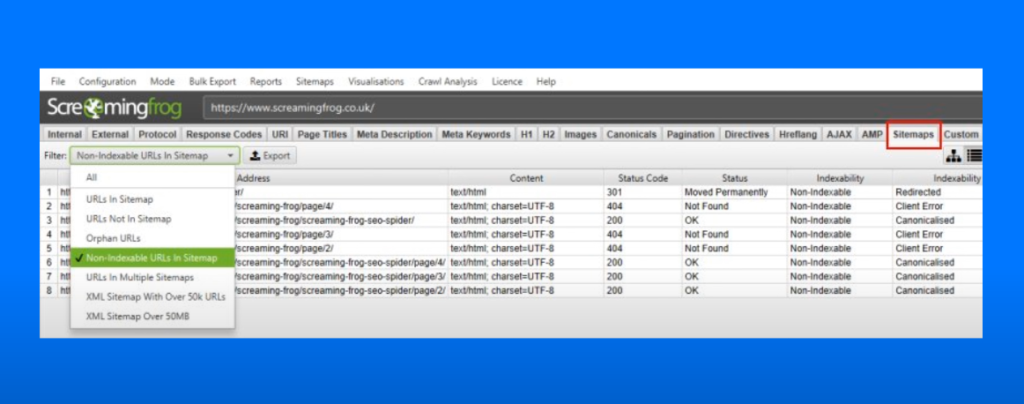Open the File menu
This screenshot has height=404, width=1024.
click(x=58, y=82)
